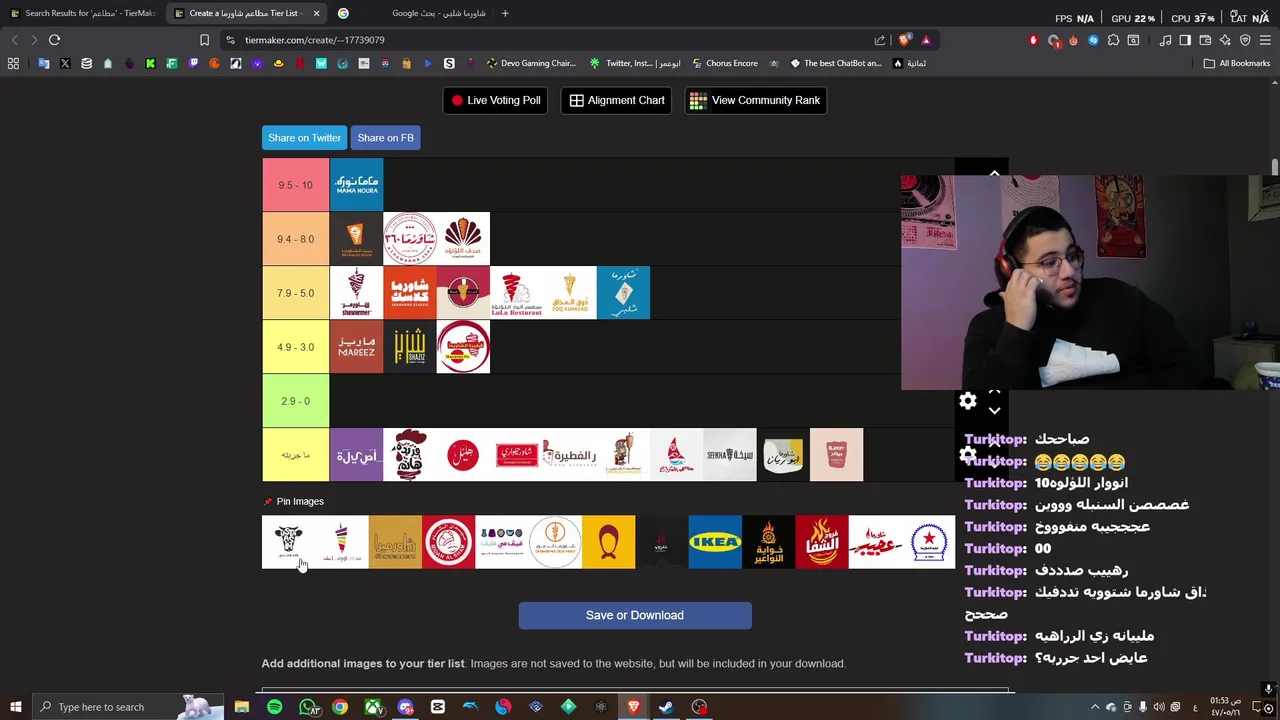Open Steam from the taskbar
This screenshot has height=720, width=1280.
(x=666, y=707)
